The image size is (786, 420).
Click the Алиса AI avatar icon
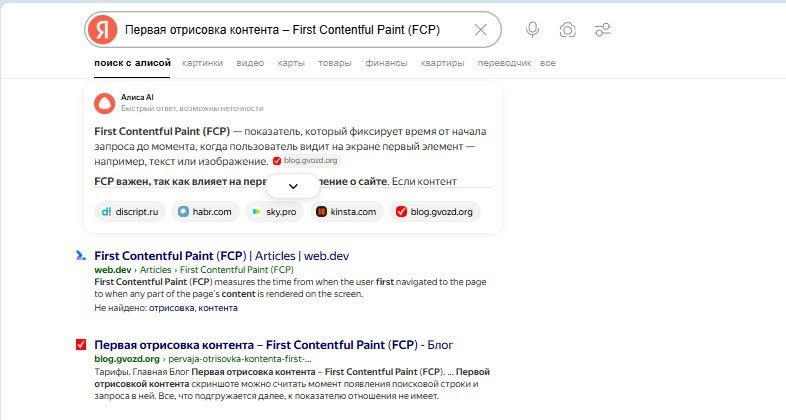pos(104,102)
